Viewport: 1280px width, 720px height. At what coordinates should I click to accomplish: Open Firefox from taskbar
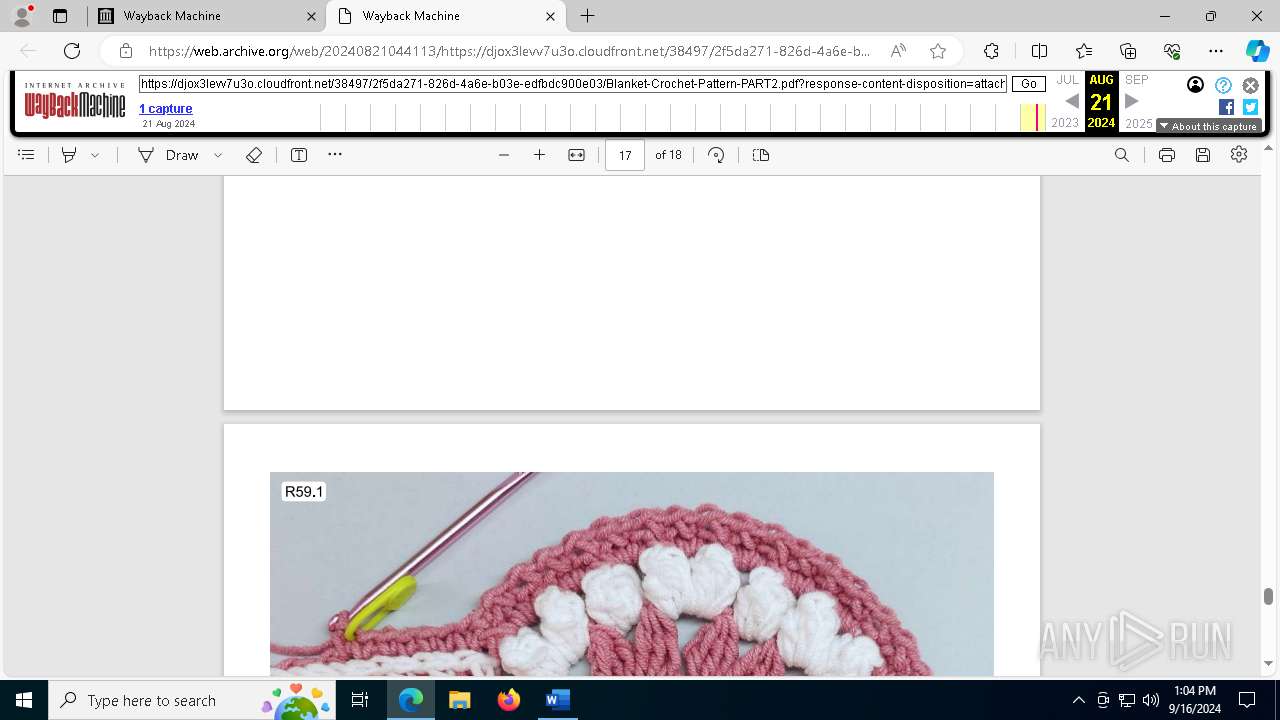(x=508, y=700)
